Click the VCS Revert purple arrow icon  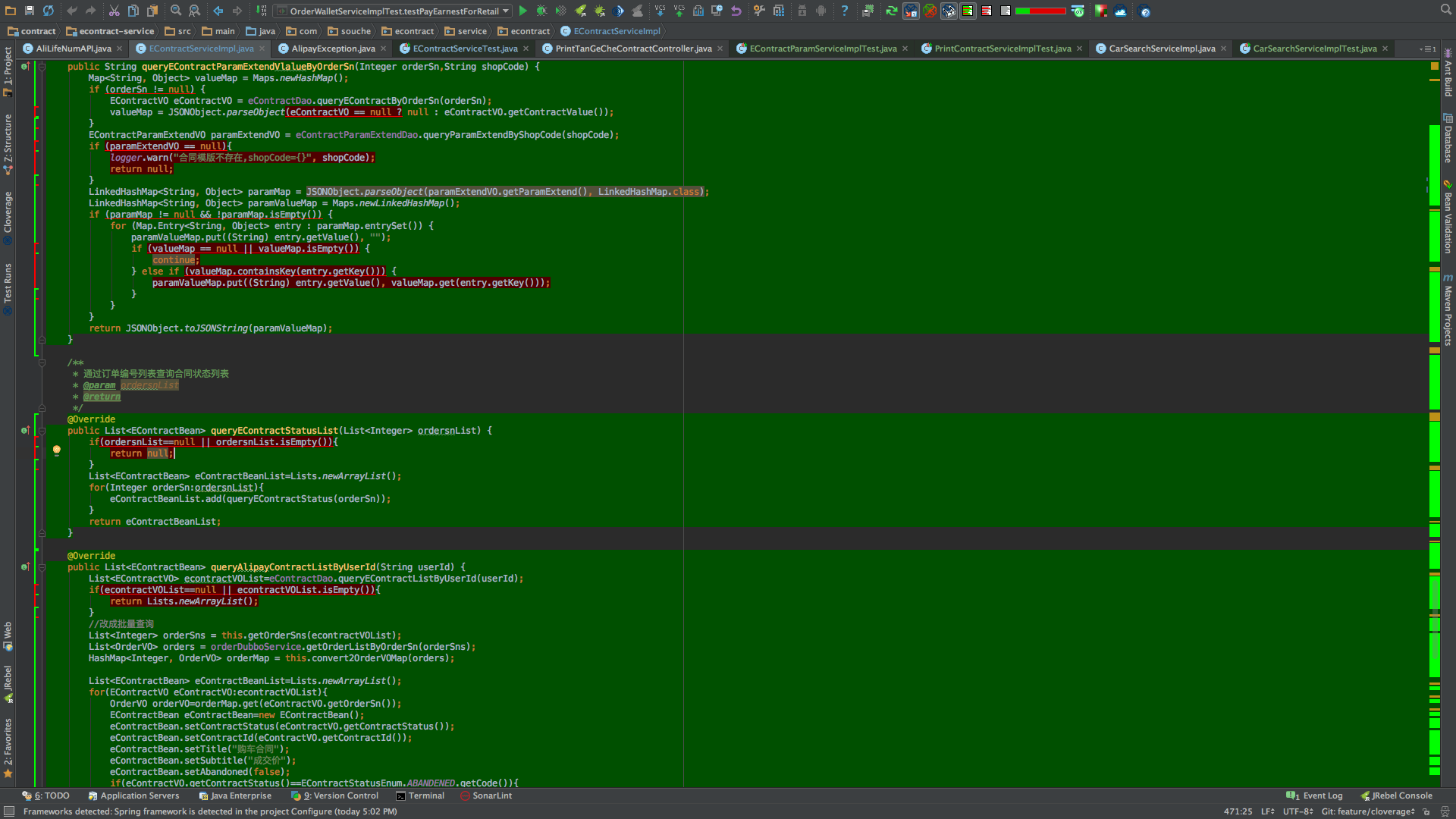click(736, 11)
